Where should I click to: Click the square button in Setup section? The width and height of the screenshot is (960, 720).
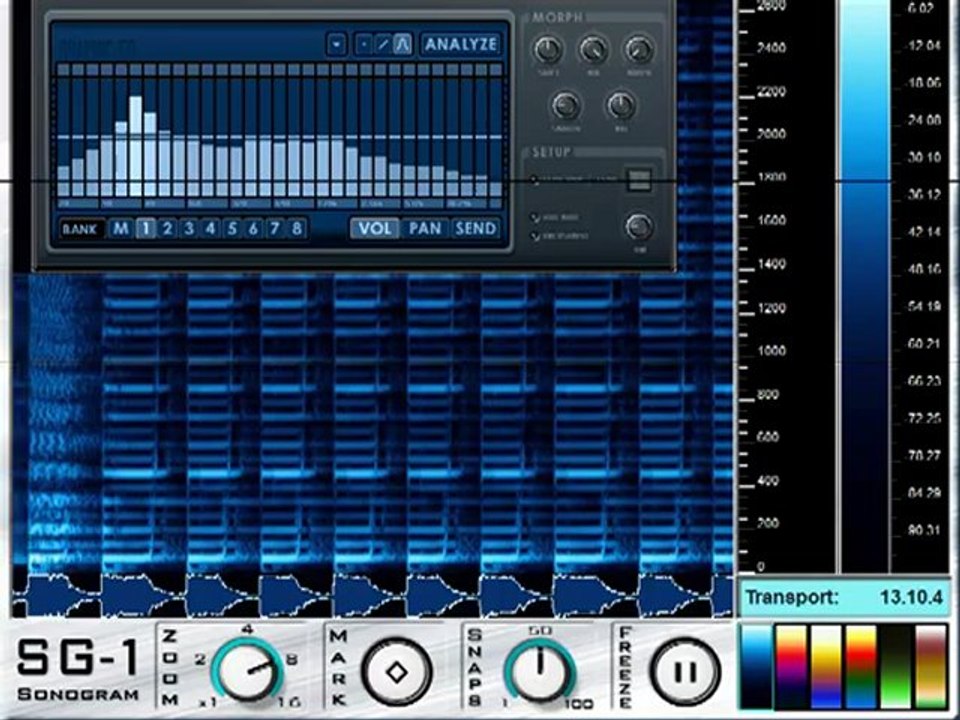click(x=638, y=179)
